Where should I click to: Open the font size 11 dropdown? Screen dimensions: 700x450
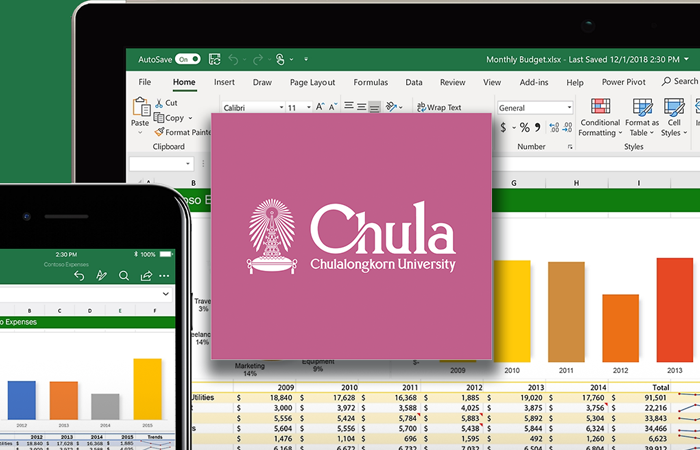(x=309, y=108)
